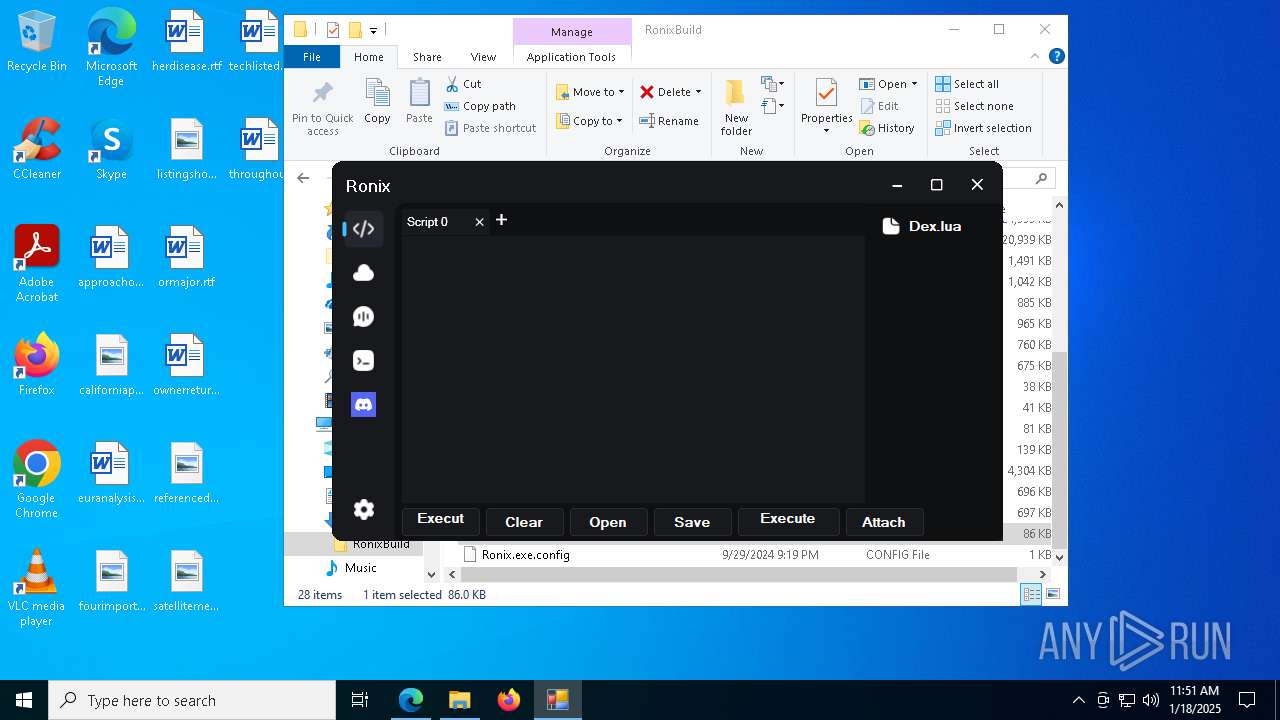Switch to details view icon in status bar
The height and width of the screenshot is (720, 1280).
tap(1031, 595)
